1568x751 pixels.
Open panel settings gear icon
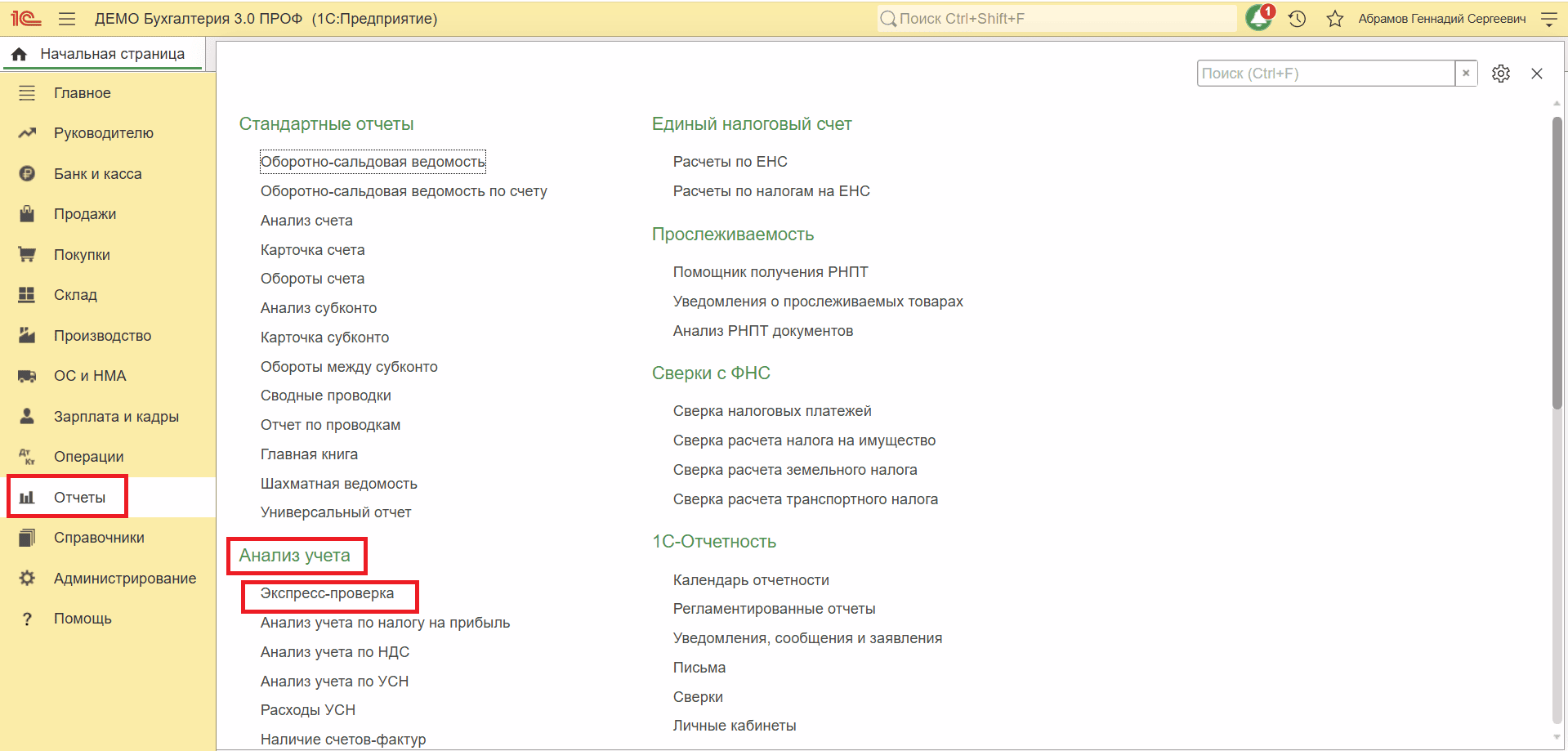click(x=1501, y=74)
